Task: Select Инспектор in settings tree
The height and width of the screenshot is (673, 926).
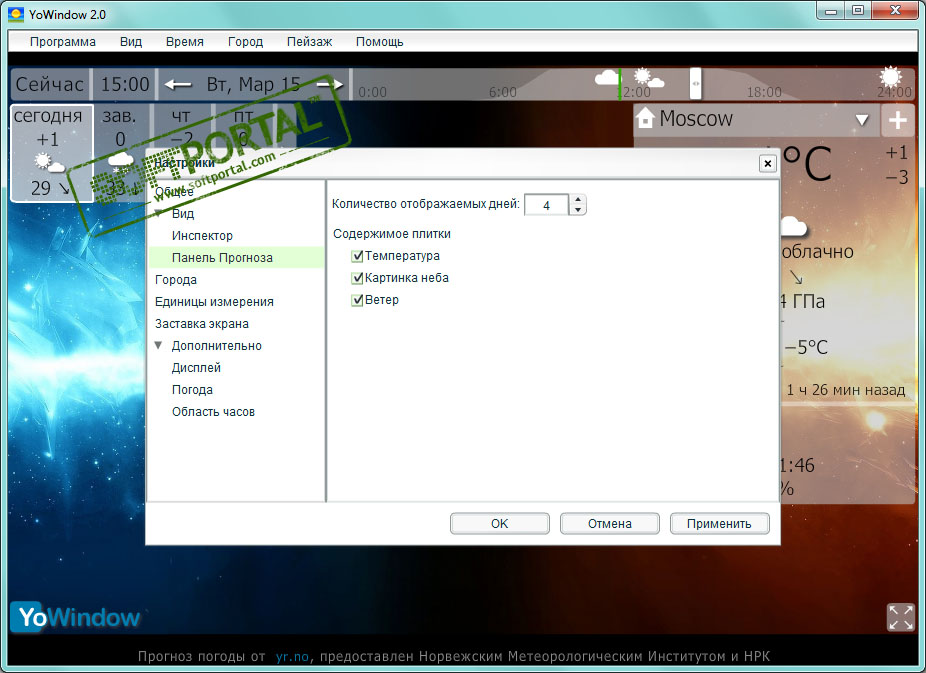Action: click(x=202, y=236)
